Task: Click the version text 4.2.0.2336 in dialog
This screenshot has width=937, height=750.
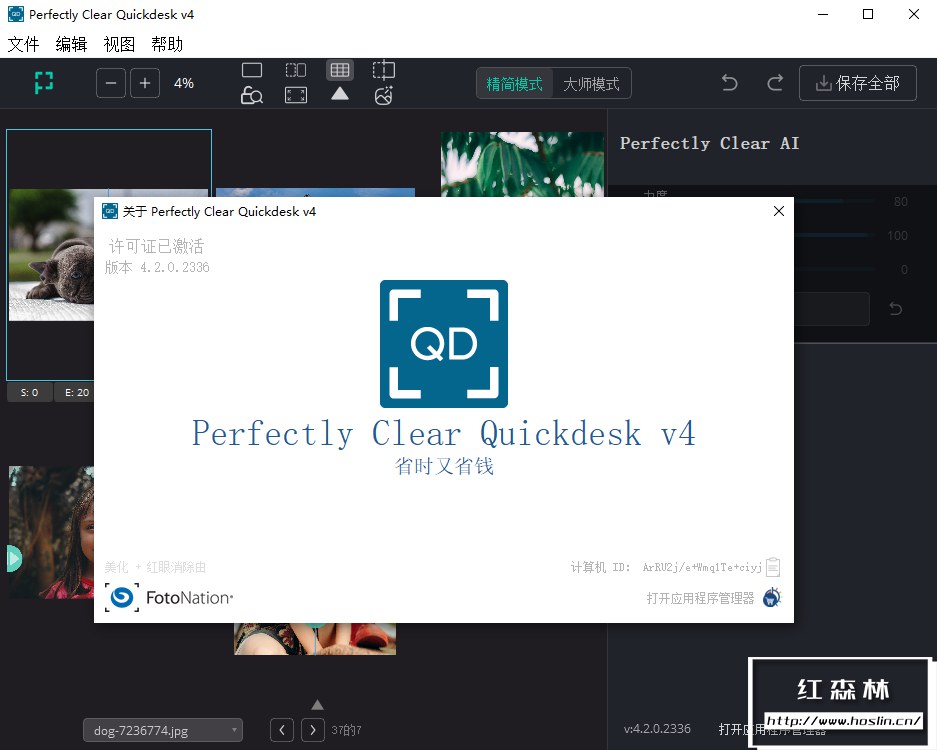Action: pos(157,267)
